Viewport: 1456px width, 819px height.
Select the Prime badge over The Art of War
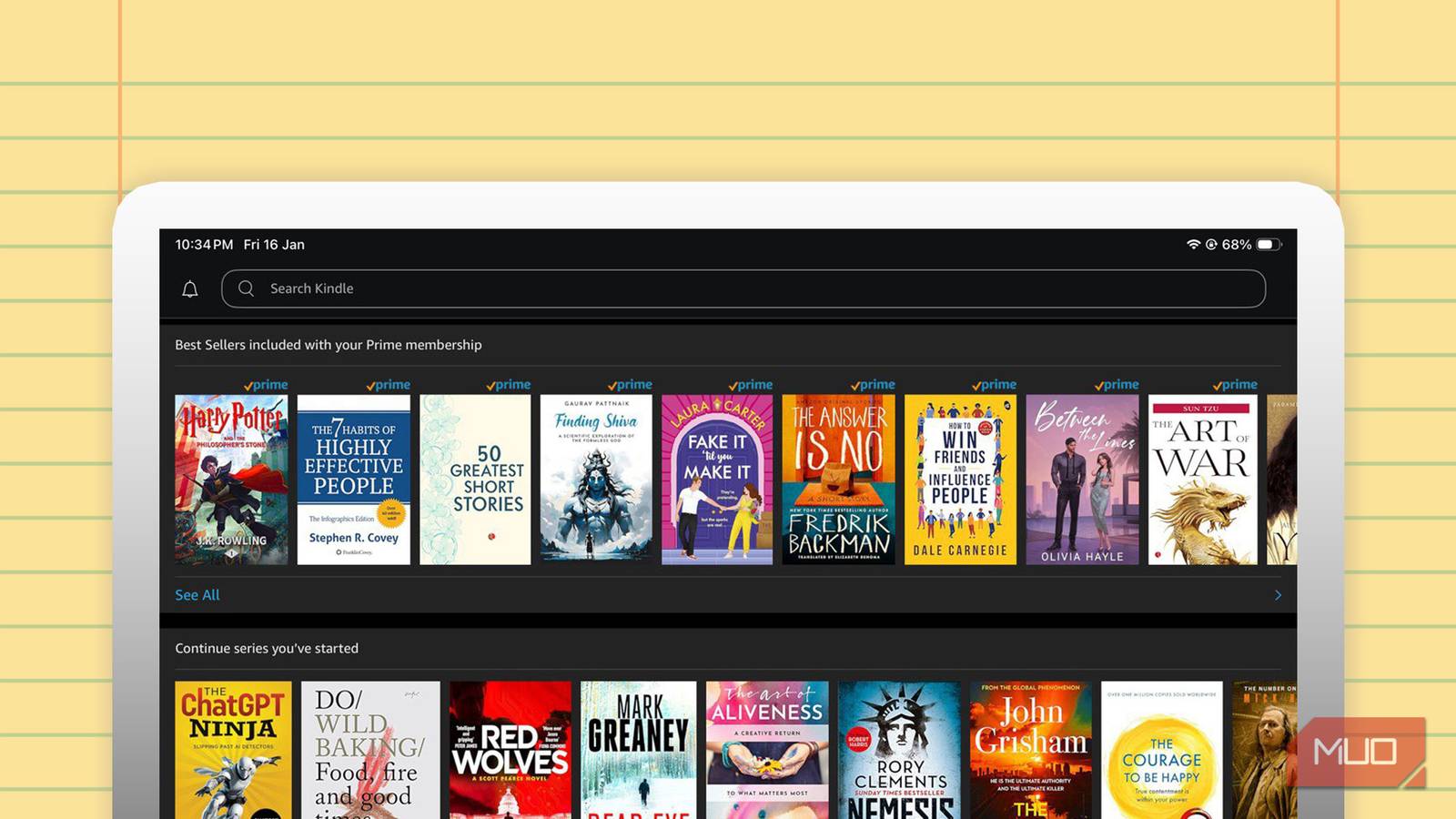[x=1236, y=384]
